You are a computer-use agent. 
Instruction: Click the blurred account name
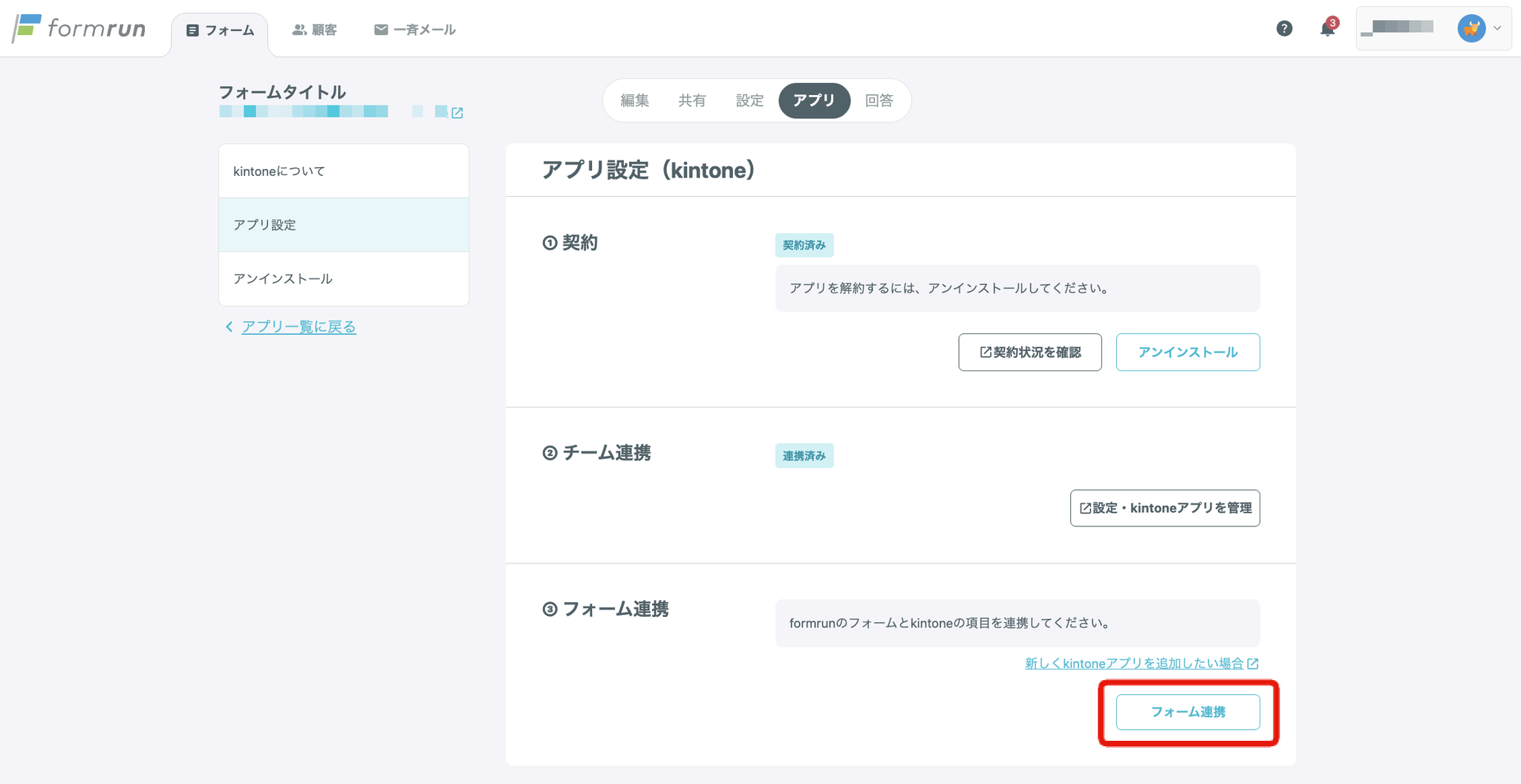coord(1397,27)
